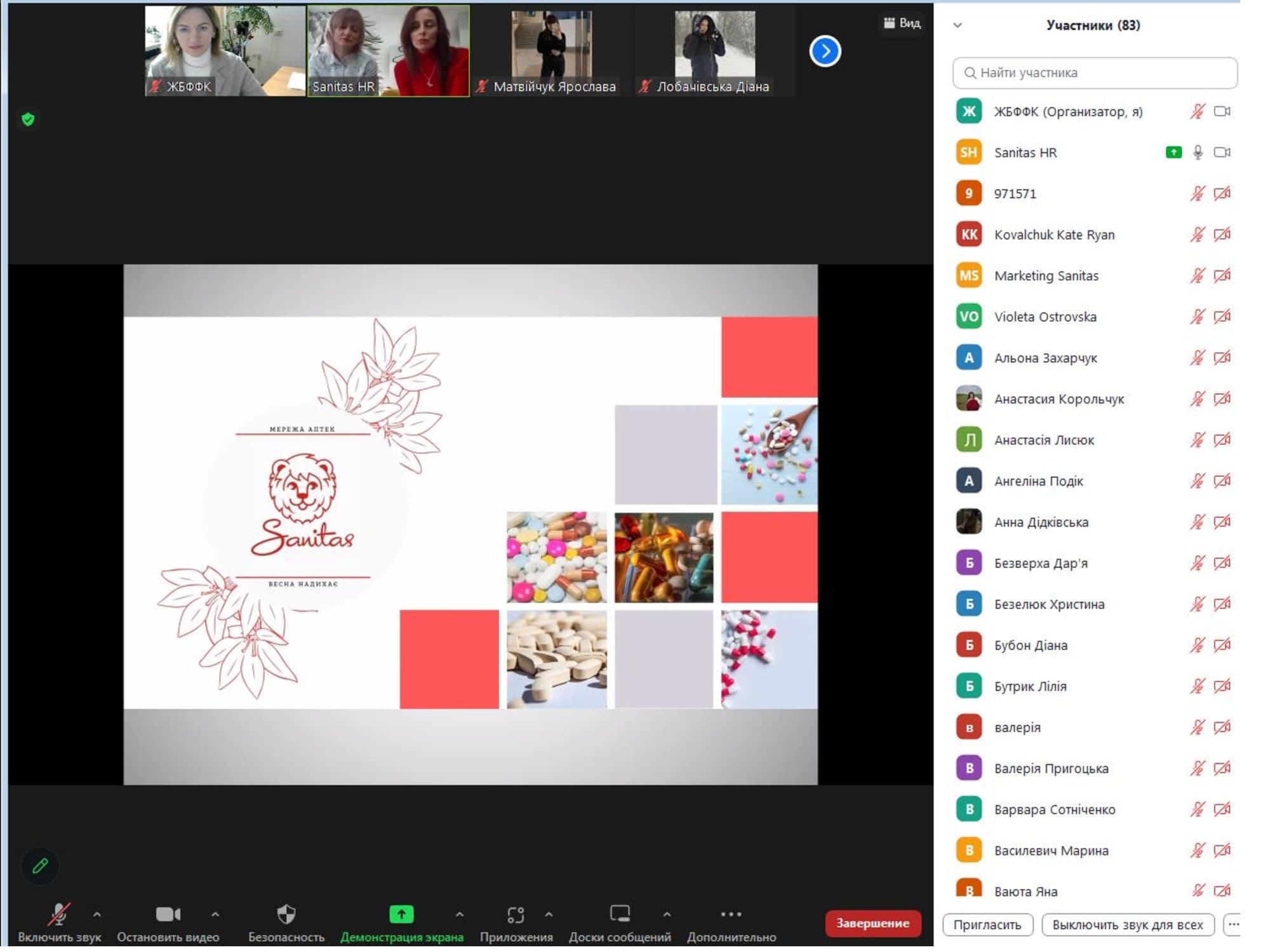The image size is (1270, 952).
Task: Open the annotation pencil tool
Action: [x=40, y=866]
